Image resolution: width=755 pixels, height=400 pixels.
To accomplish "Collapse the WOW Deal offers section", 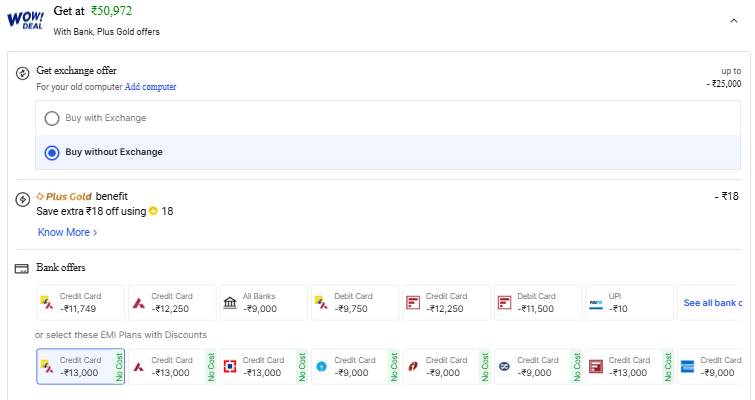I will 734,20.
